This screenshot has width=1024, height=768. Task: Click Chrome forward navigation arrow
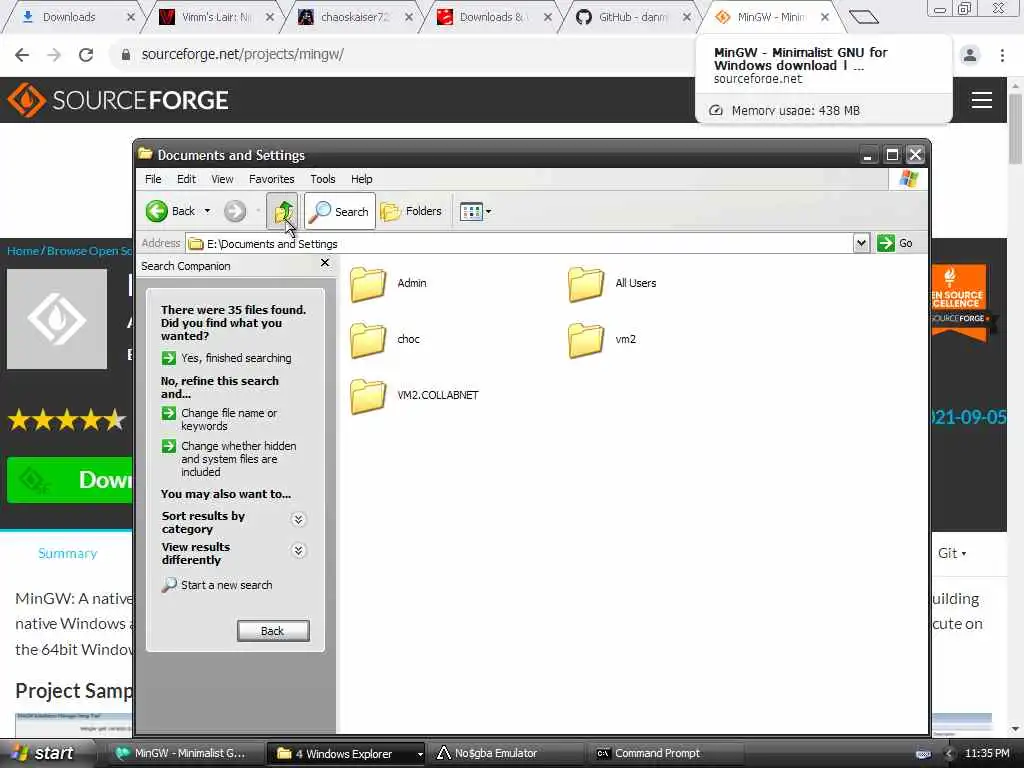tap(54, 55)
